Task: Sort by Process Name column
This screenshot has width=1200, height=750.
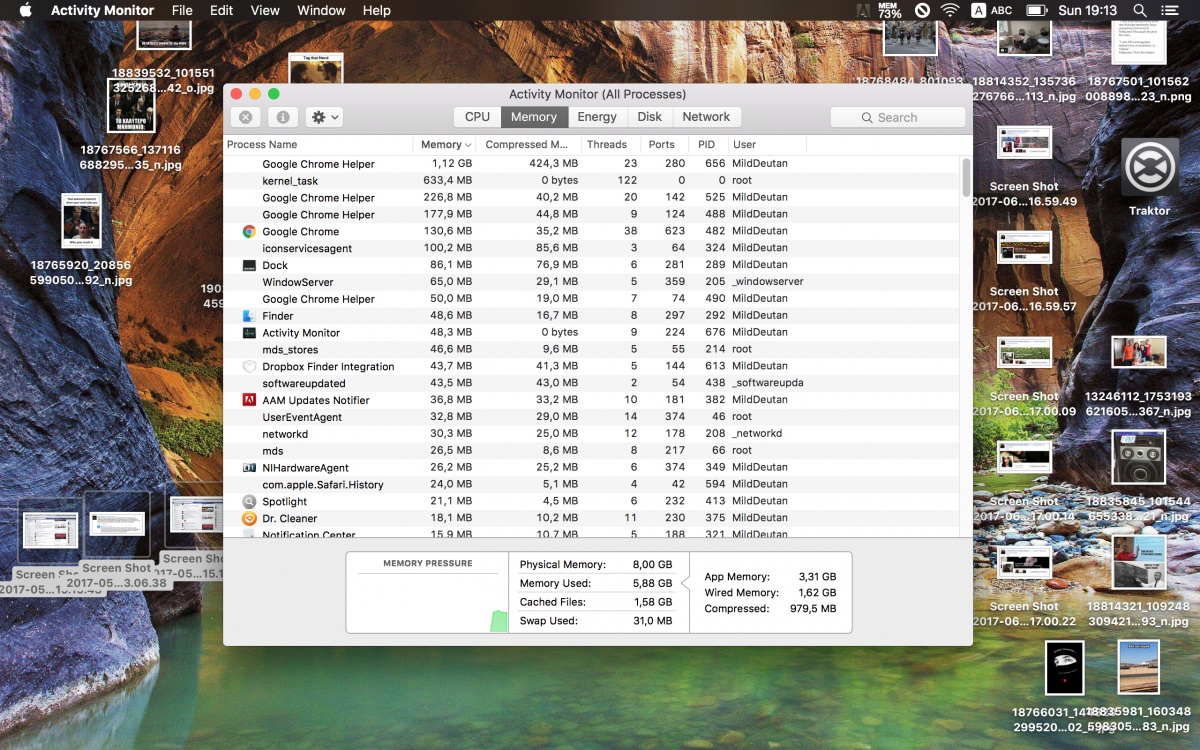Action: [318, 145]
